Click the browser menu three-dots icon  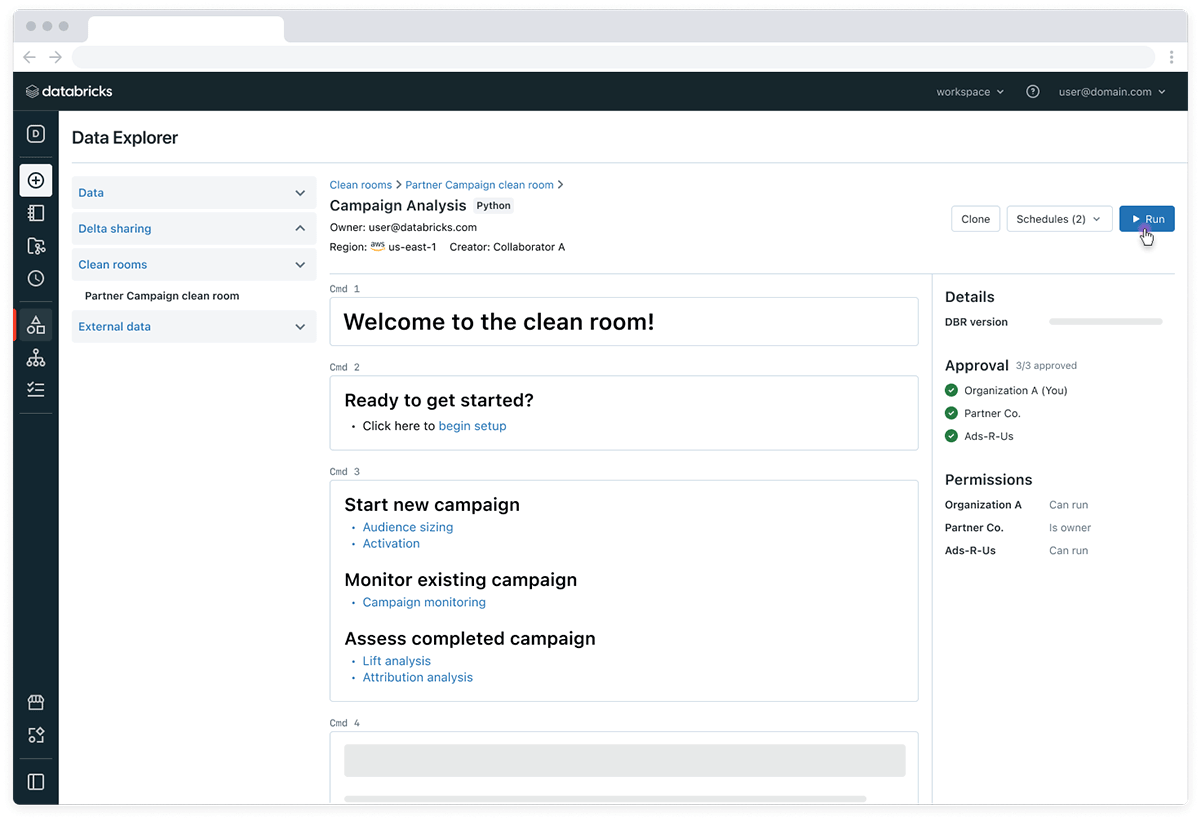[1171, 57]
